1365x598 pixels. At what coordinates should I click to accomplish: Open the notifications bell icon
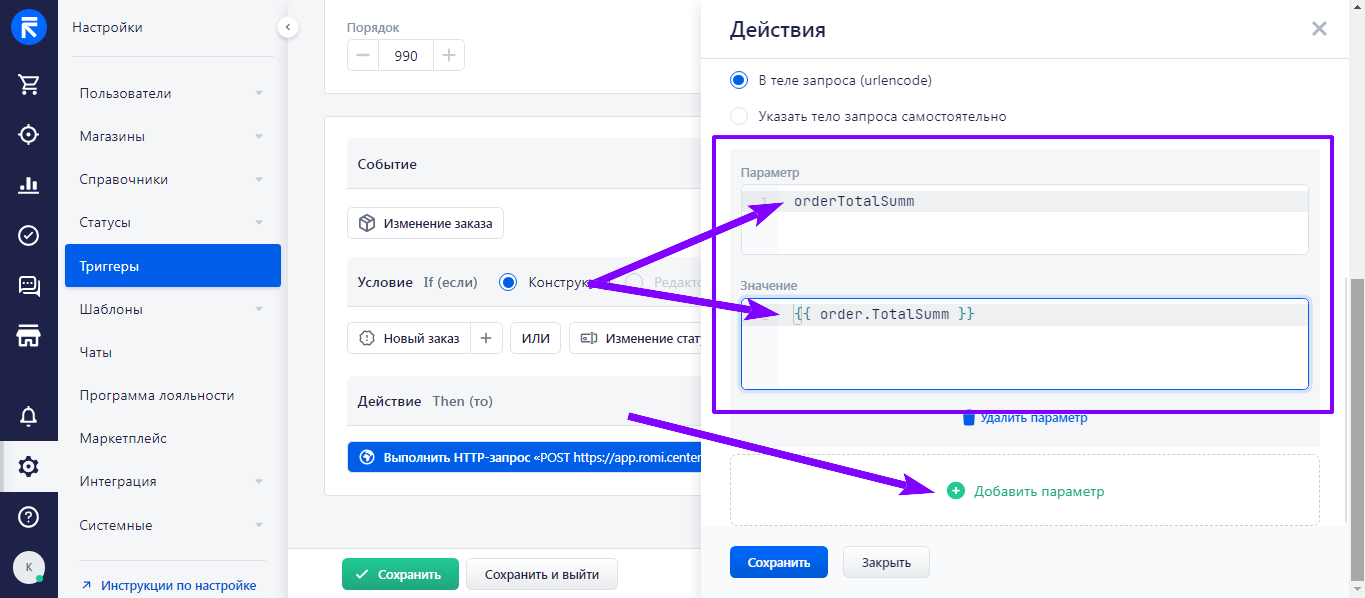(x=28, y=416)
